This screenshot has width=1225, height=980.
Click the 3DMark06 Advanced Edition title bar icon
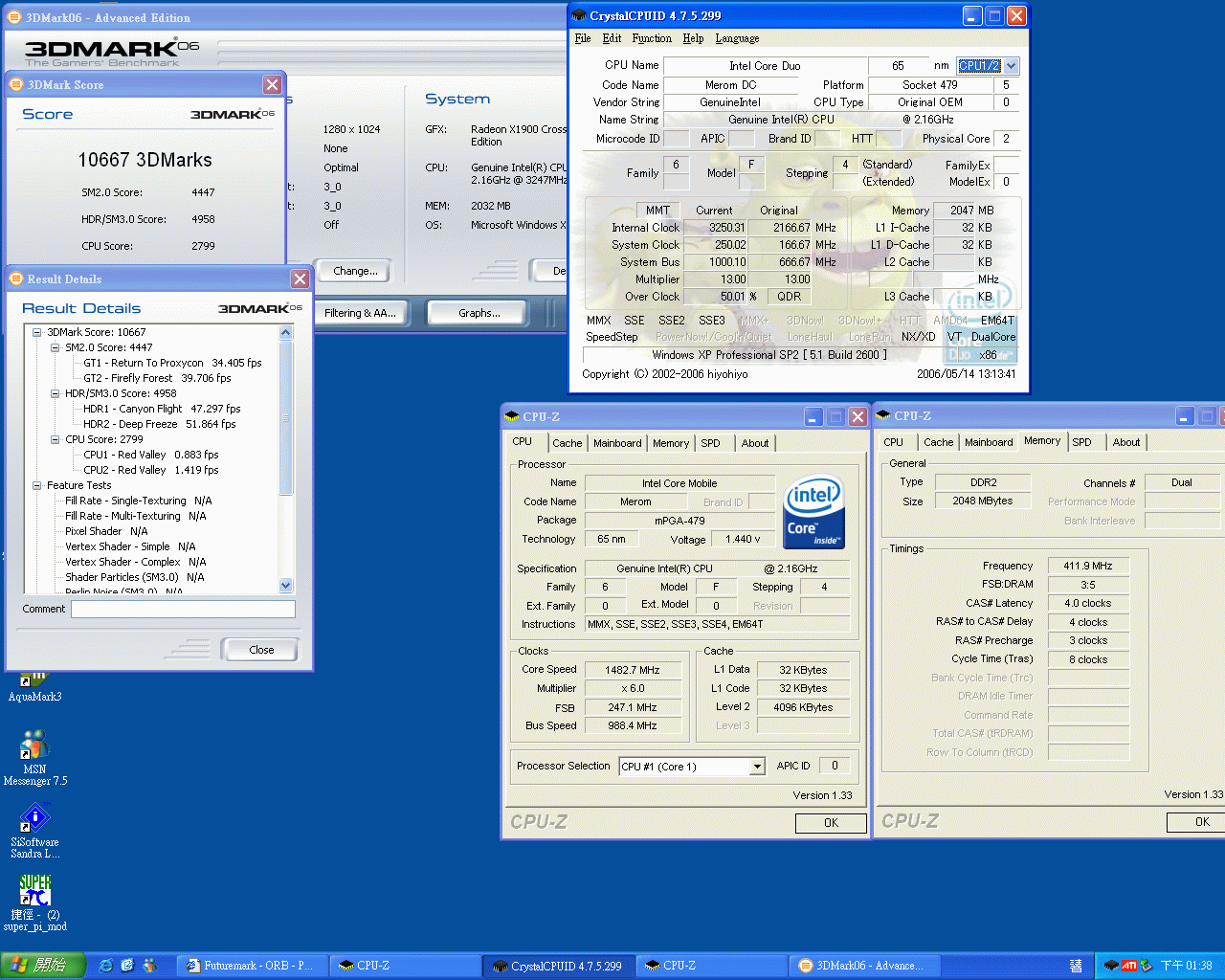(13, 17)
